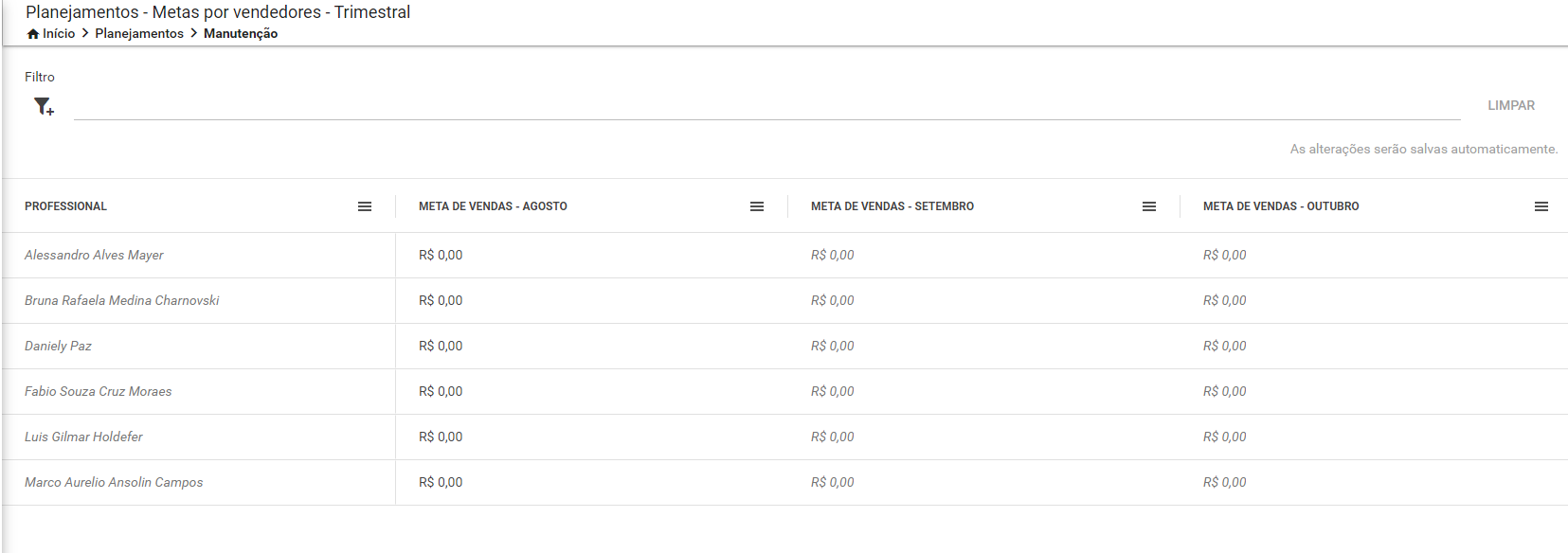Edit Daniely Paz Outubro value
Screen dimensions: 1568x553
[1225, 347]
